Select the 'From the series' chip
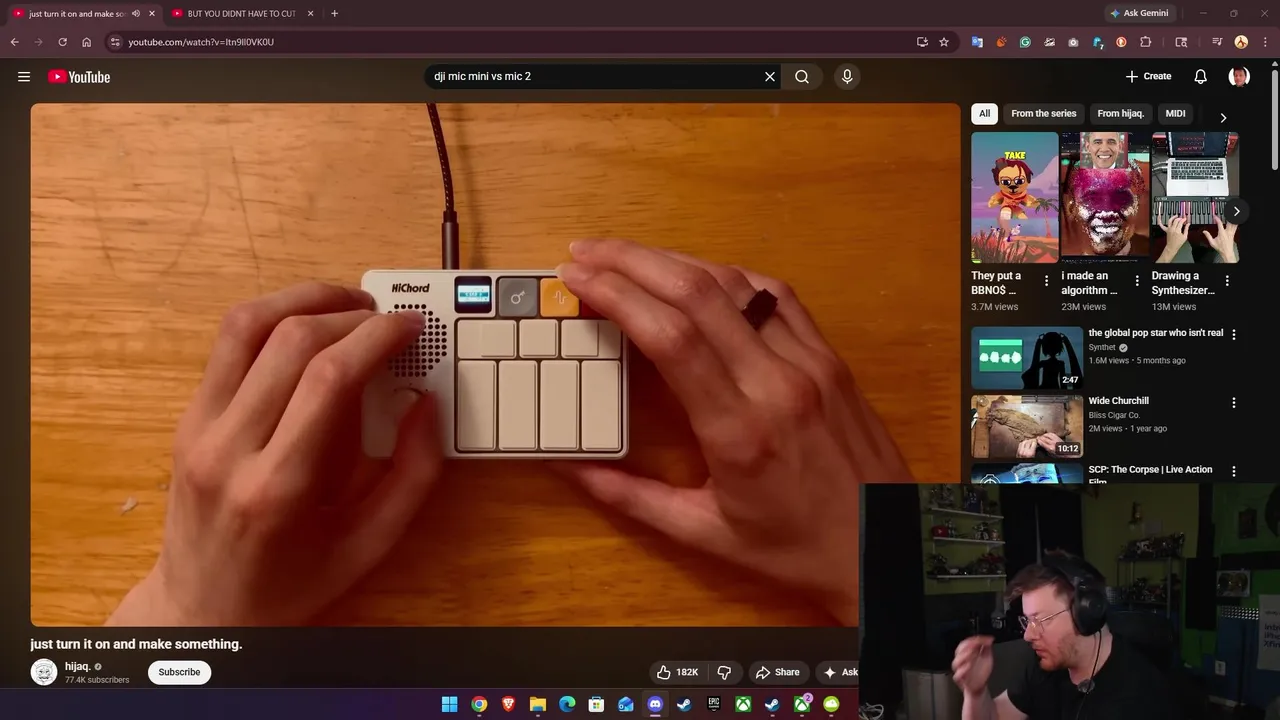Screen dimensions: 1280x720 click(x=1044, y=114)
